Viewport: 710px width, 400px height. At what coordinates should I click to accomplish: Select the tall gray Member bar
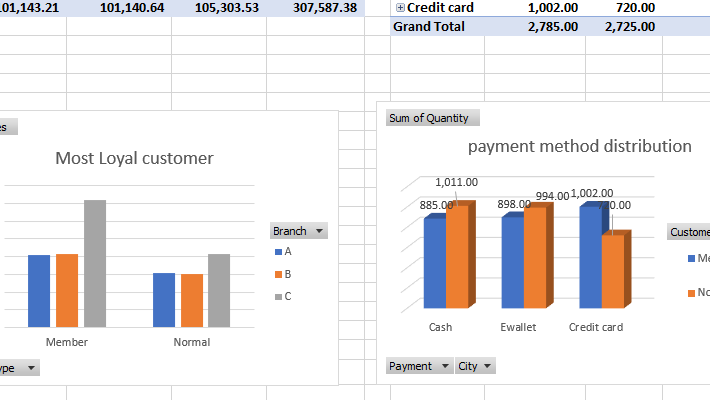point(95,263)
